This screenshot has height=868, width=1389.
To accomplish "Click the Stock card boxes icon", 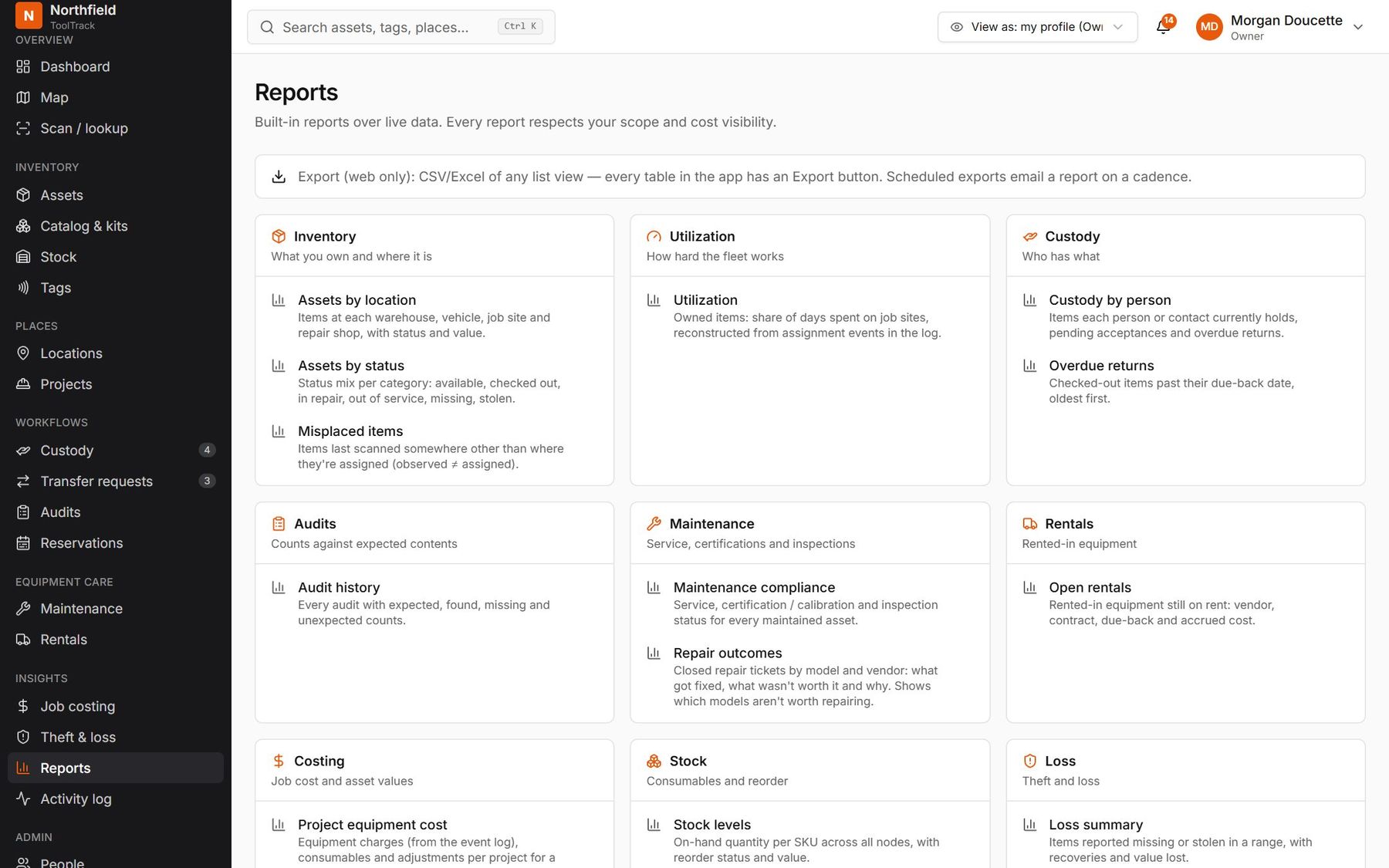I will pos(654,761).
